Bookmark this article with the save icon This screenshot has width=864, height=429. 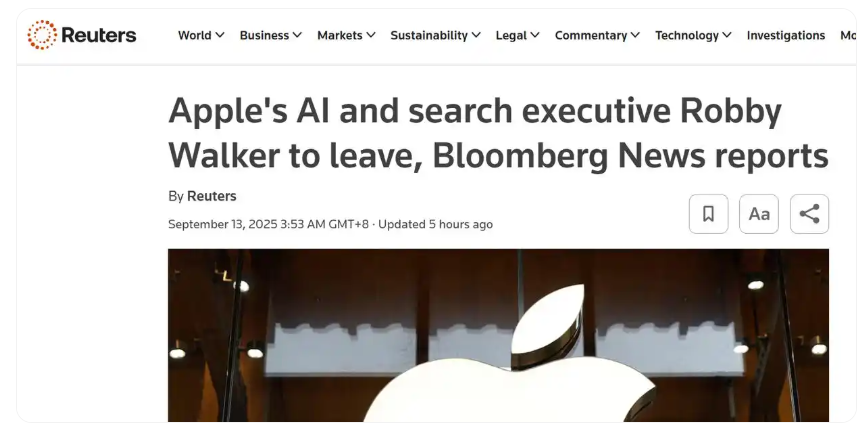pyautogui.click(x=708, y=214)
